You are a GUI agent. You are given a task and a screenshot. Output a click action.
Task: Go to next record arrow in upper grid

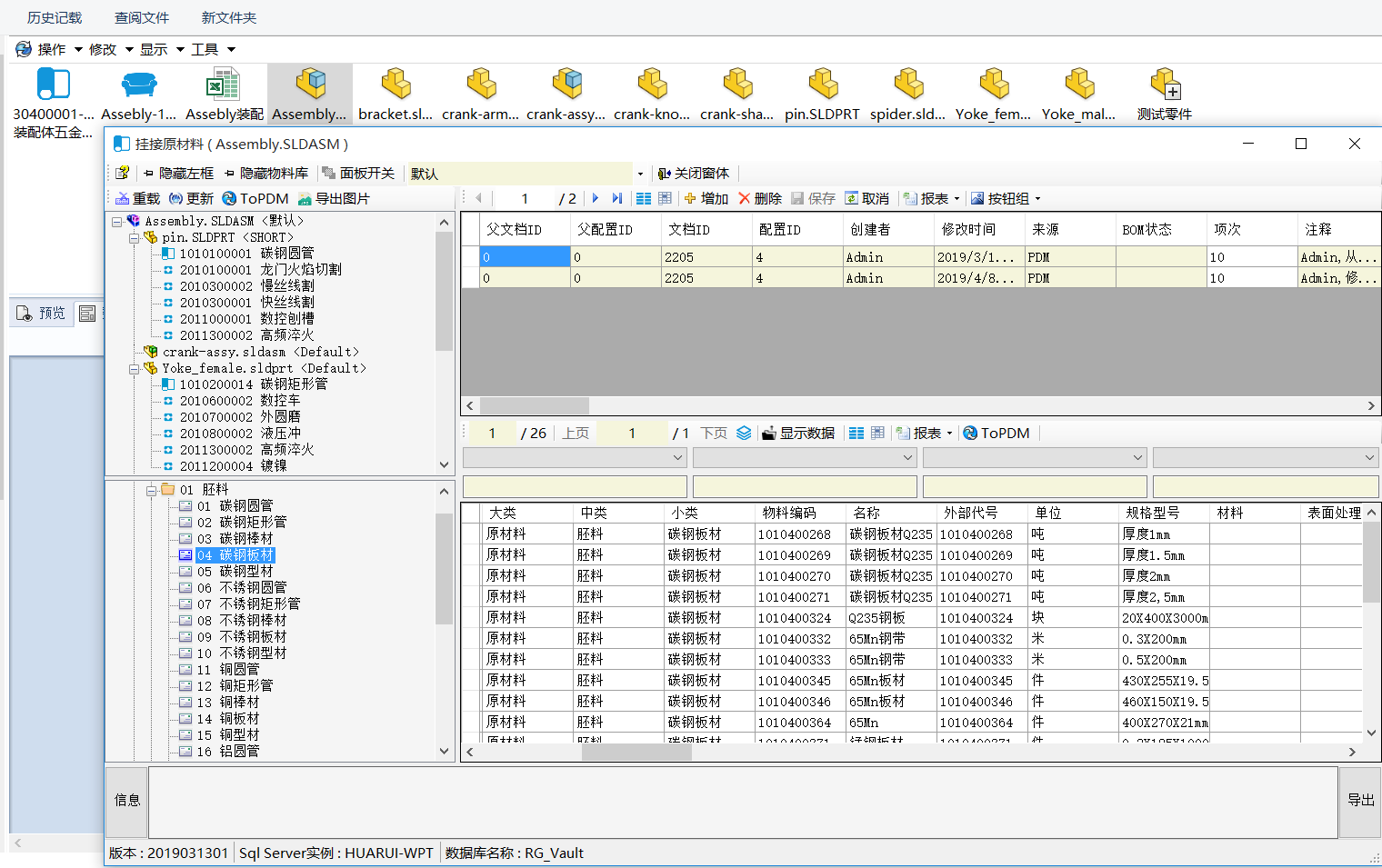point(596,199)
